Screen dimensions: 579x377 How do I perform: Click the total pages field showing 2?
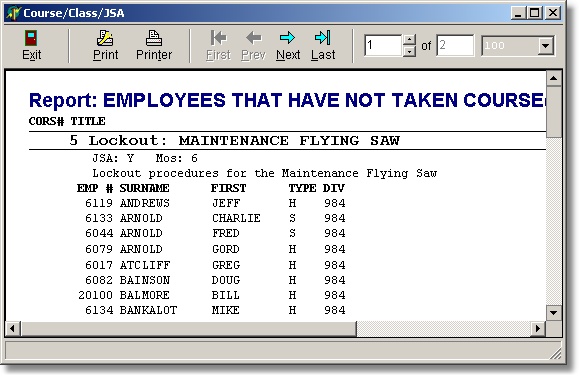tap(455, 45)
